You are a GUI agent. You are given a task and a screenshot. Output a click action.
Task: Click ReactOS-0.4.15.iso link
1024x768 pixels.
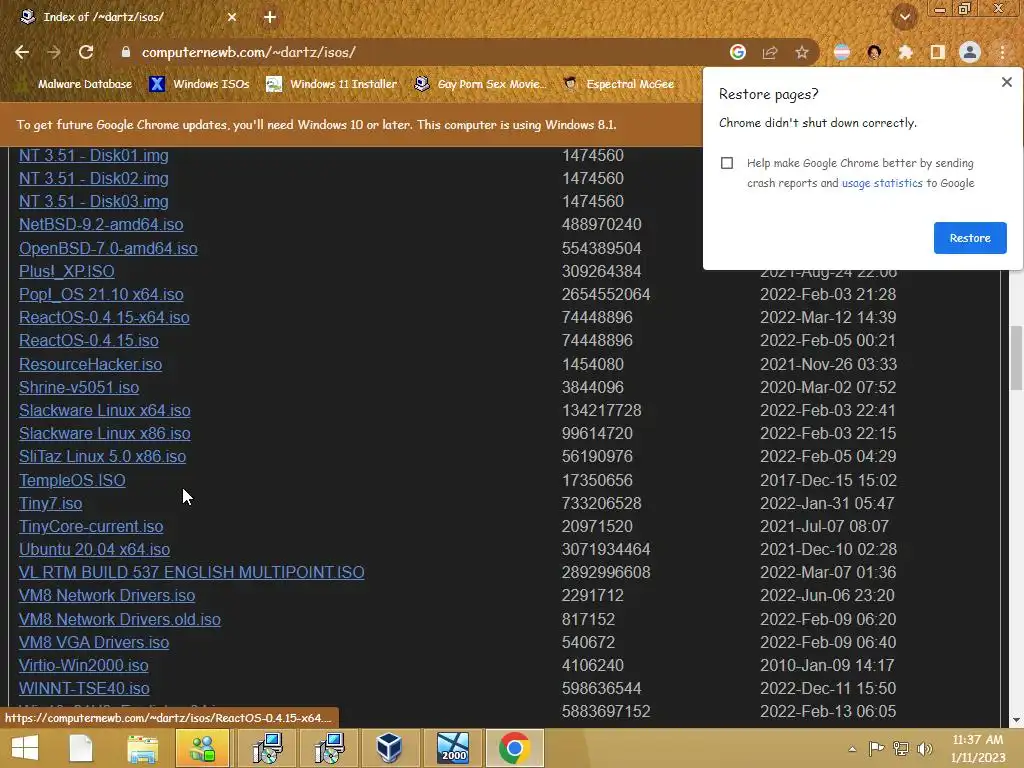coord(89,340)
